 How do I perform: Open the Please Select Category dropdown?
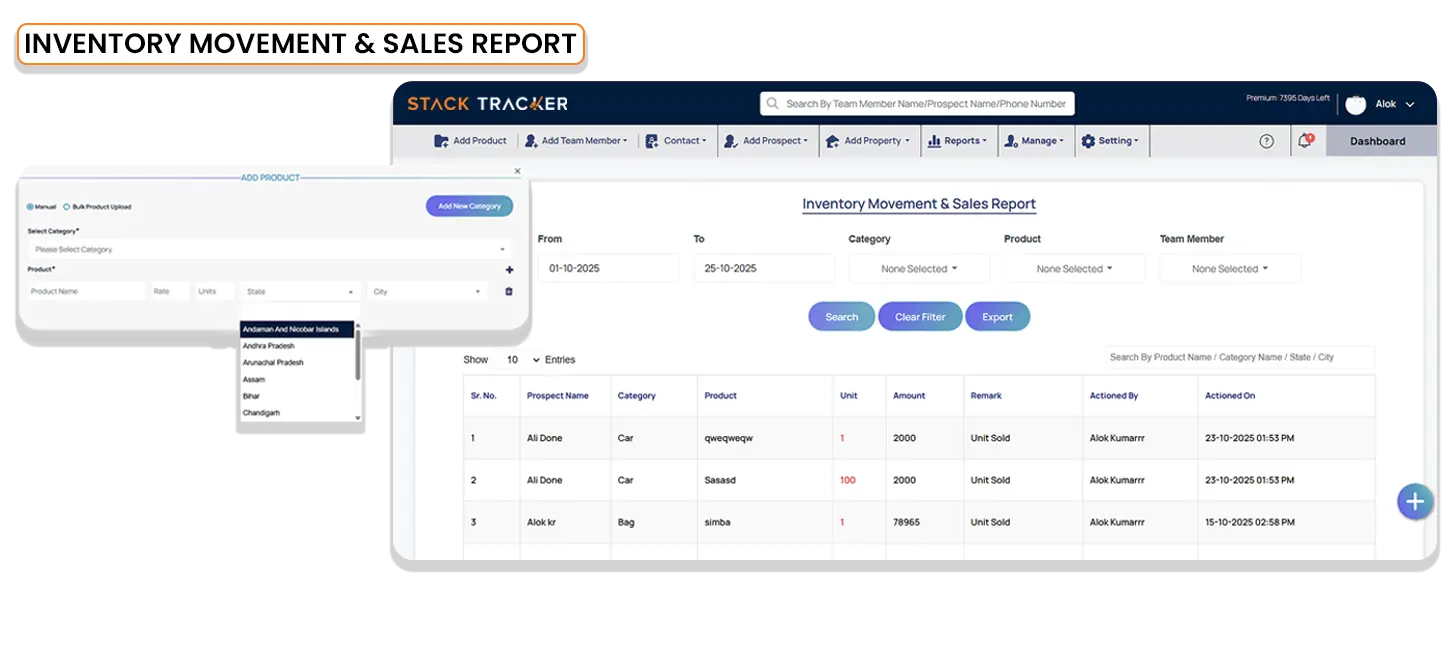tap(268, 249)
